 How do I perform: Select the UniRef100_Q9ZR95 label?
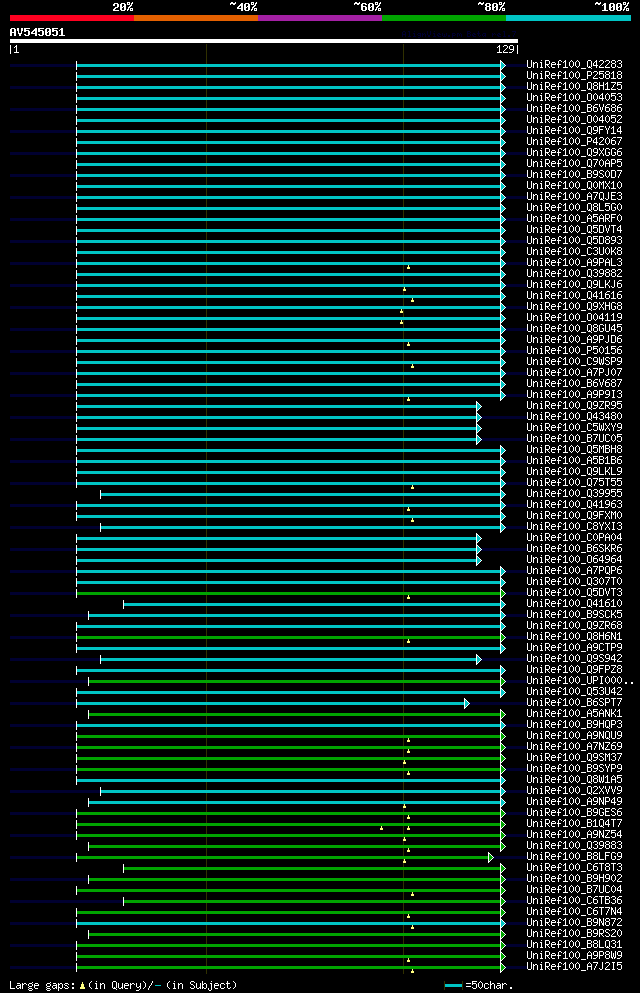click(x=574, y=405)
